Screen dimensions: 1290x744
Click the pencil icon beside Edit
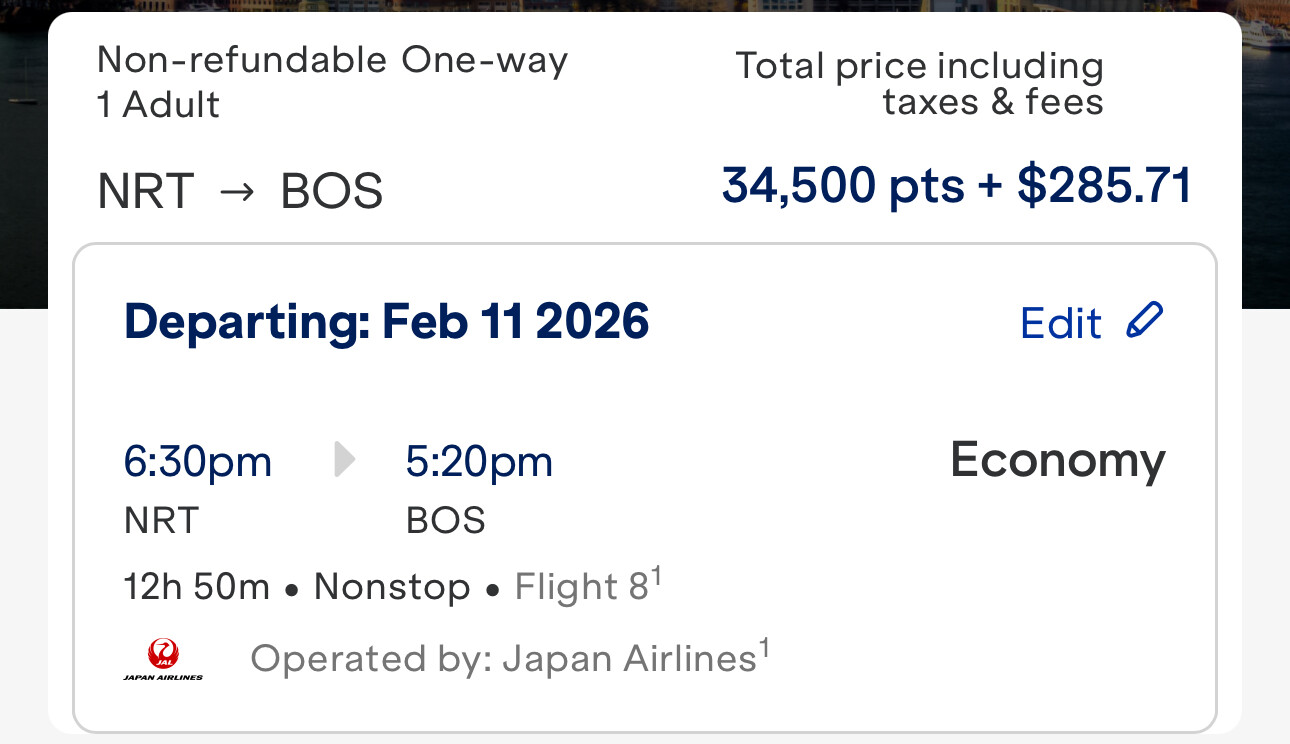[x=1144, y=322]
